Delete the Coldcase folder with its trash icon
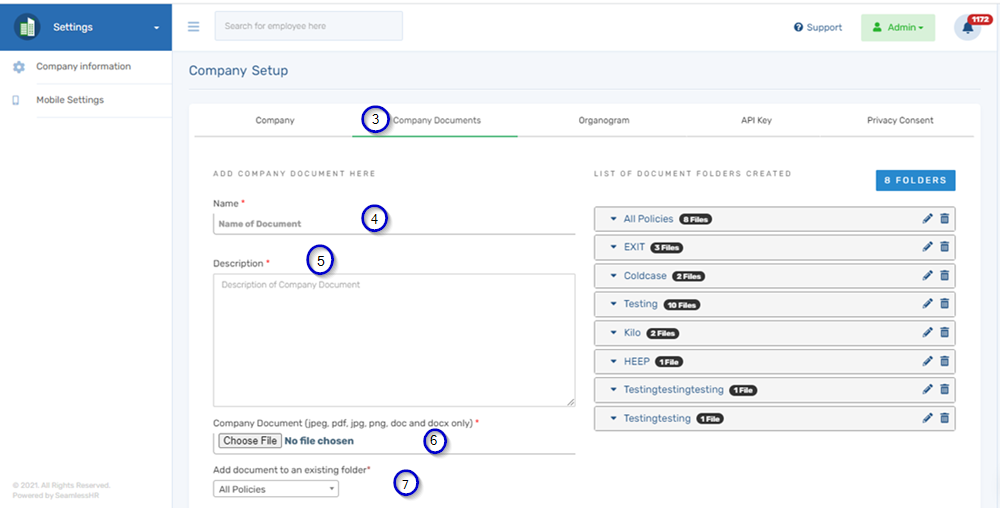The image size is (1000, 508). [x=945, y=275]
